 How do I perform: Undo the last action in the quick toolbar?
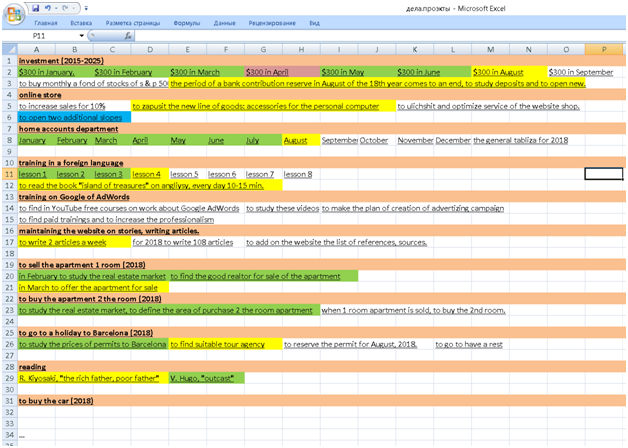pos(48,8)
